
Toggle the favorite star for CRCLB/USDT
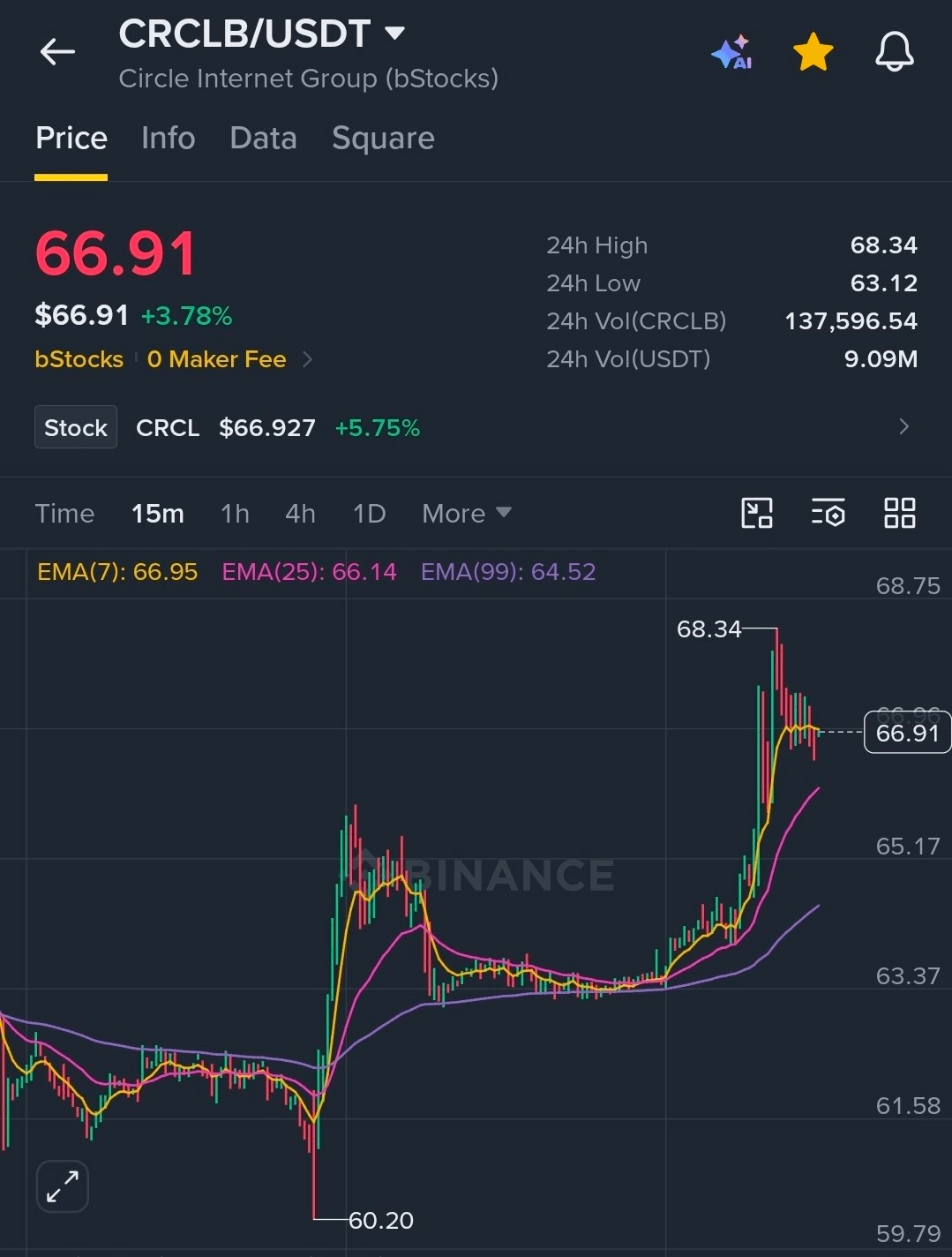pos(813,52)
